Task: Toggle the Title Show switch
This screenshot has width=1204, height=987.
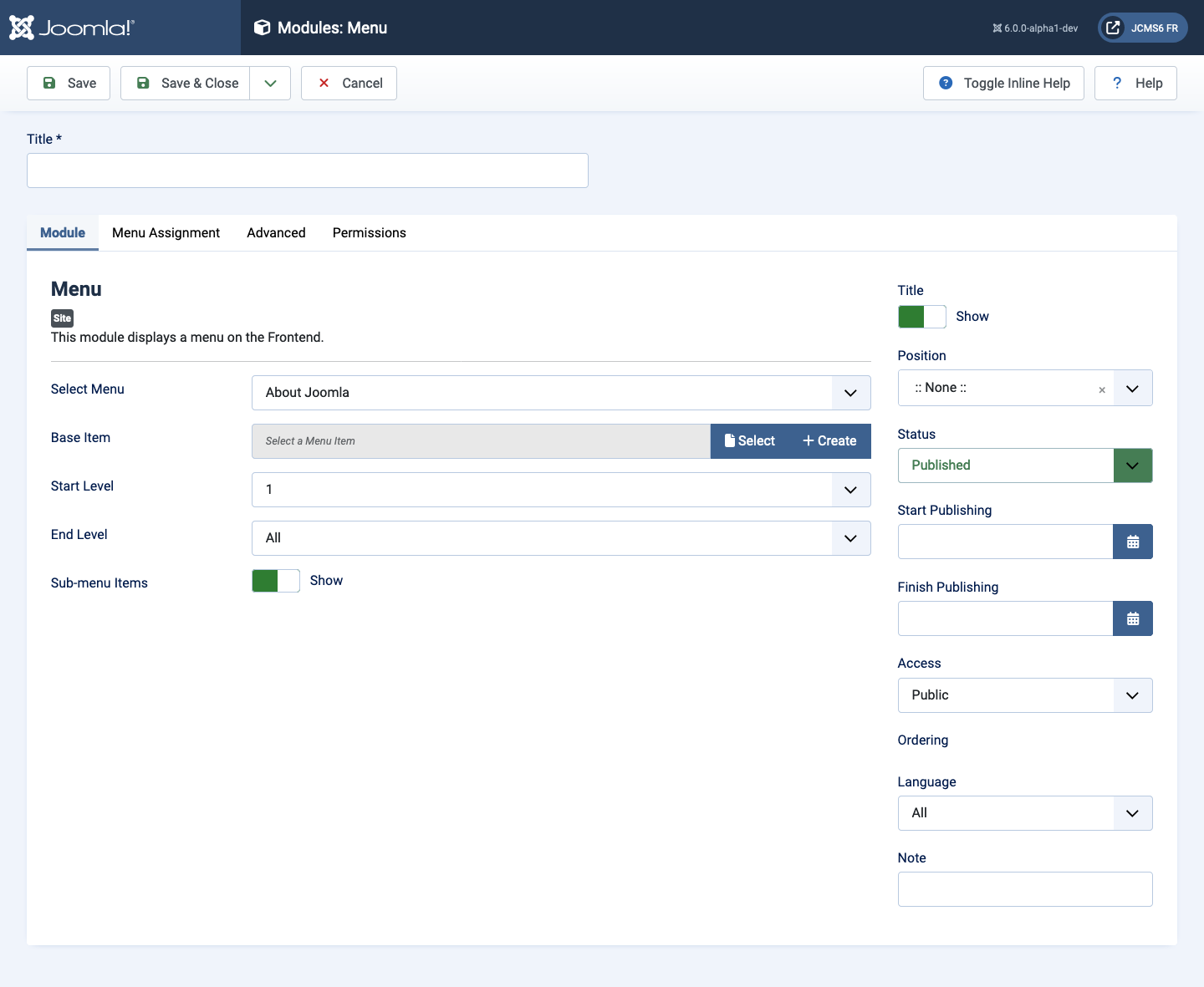Action: coord(922,317)
